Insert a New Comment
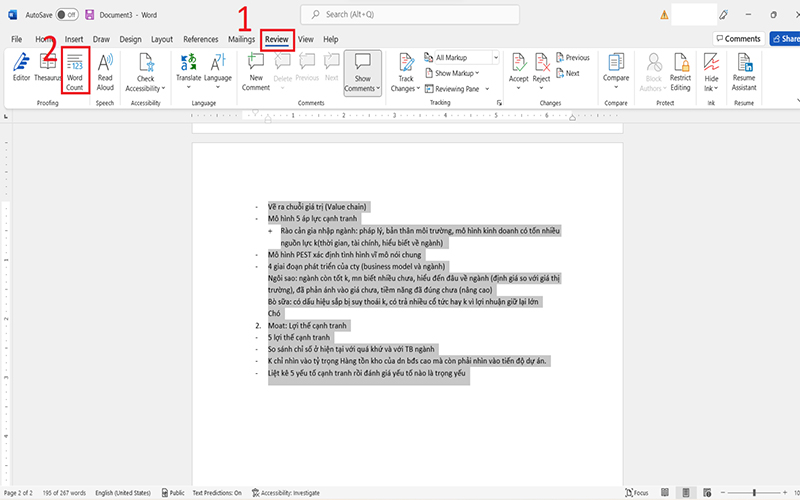The height and width of the screenshot is (500, 800). pyautogui.click(x=256, y=71)
